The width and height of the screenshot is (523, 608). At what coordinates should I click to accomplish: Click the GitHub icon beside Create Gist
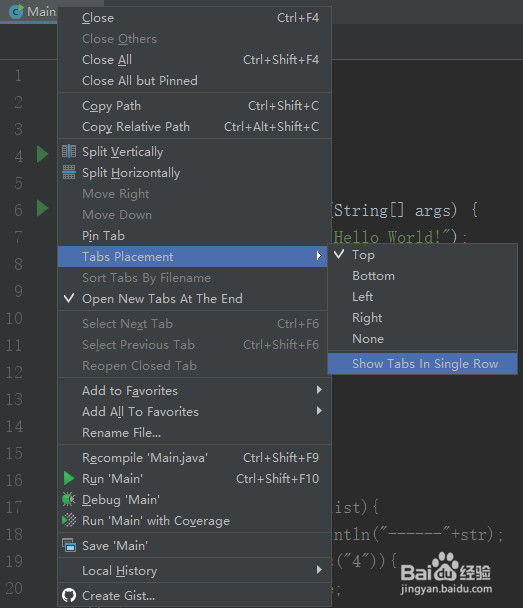click(x=69, y=595)
